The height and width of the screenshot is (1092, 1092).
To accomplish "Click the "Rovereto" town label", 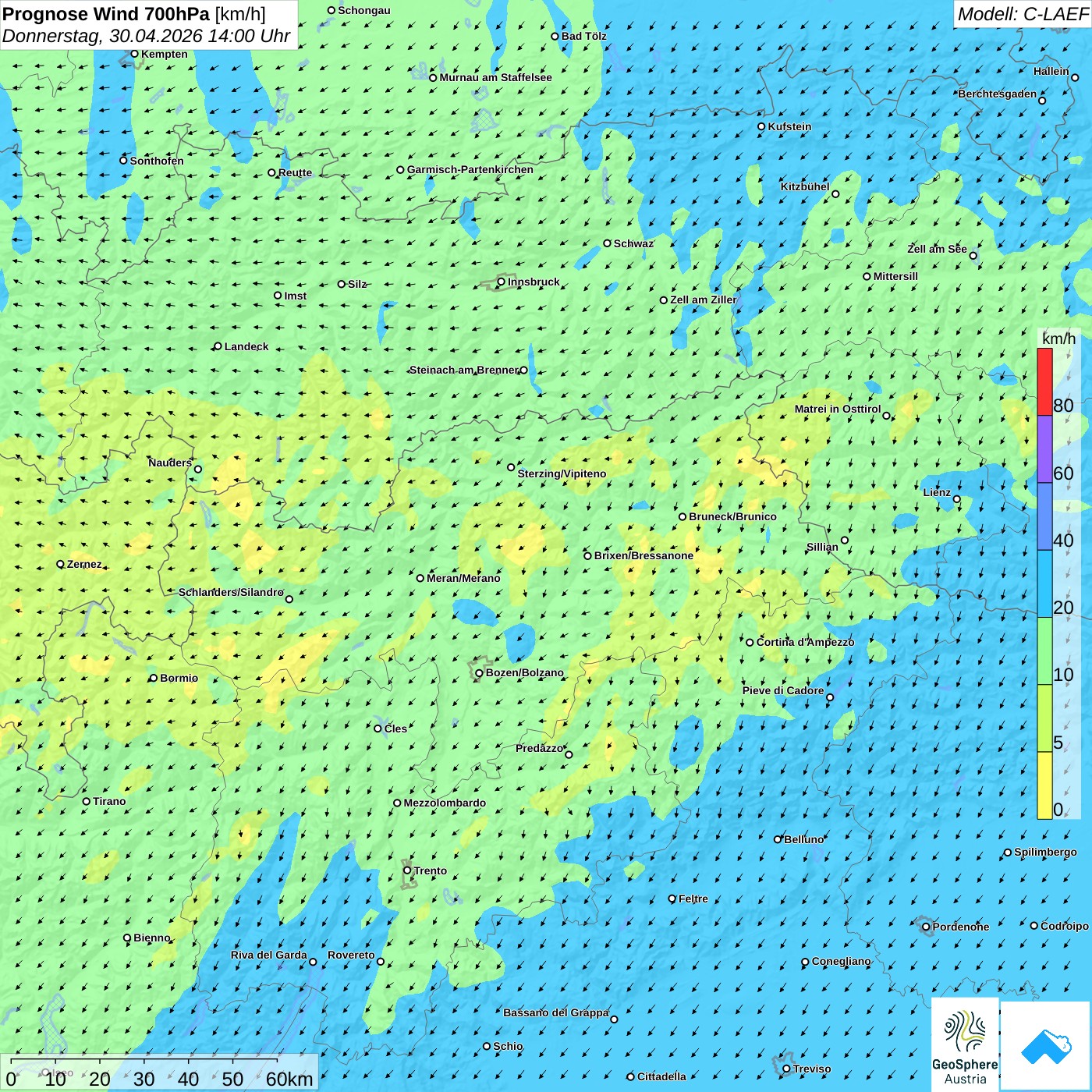I will click(351, 955).
